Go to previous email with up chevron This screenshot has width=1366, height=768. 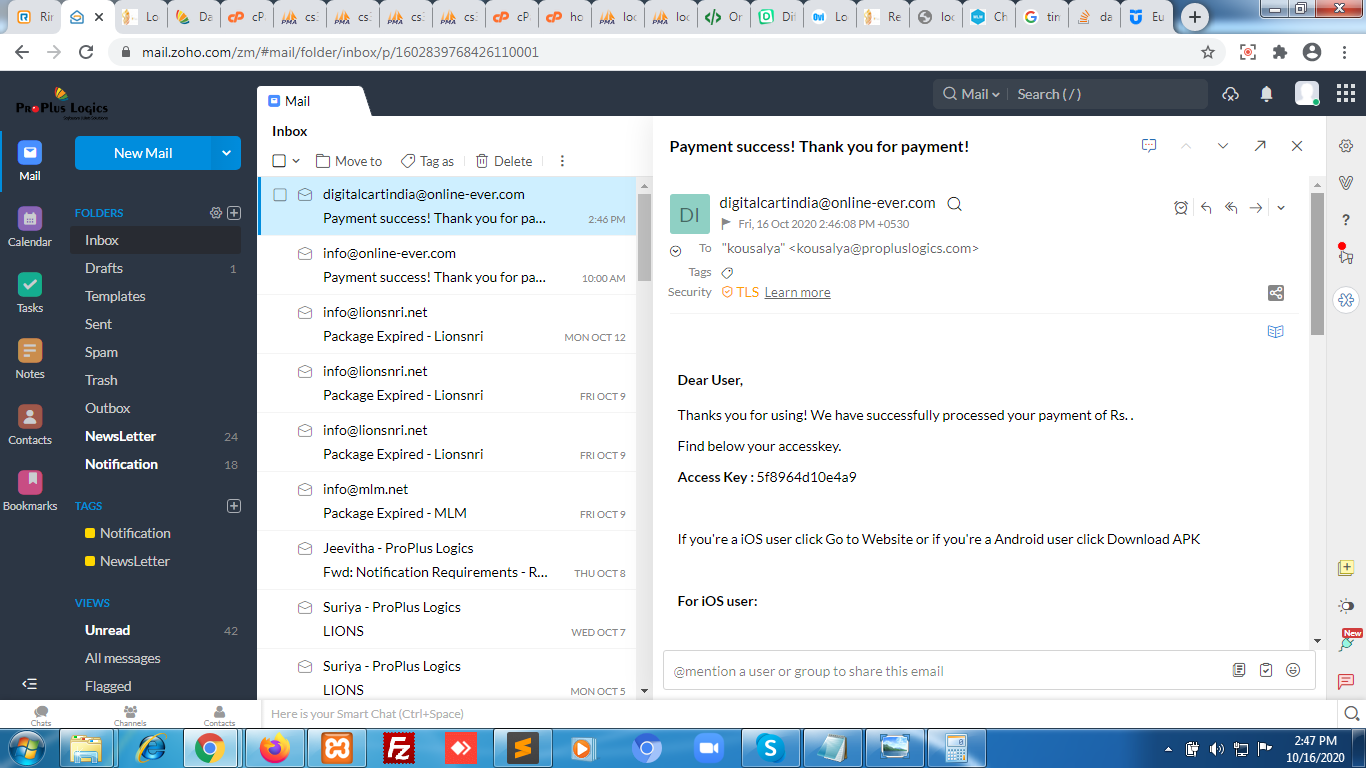pyautogui.click(x=1186, y=146)
